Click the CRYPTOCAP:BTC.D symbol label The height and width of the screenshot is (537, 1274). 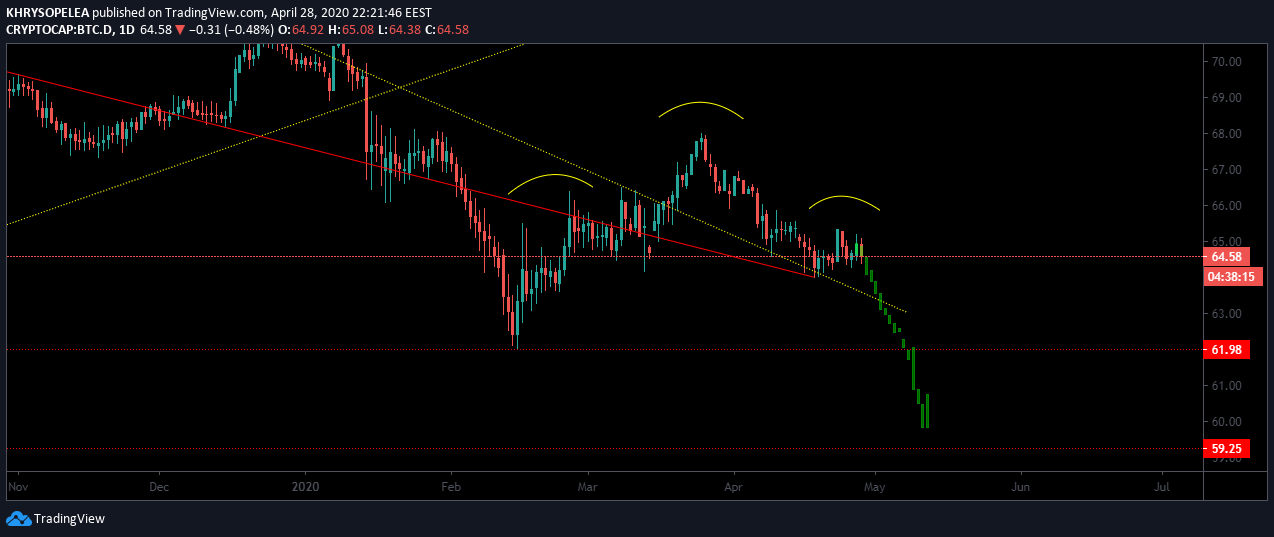point(57,30)
